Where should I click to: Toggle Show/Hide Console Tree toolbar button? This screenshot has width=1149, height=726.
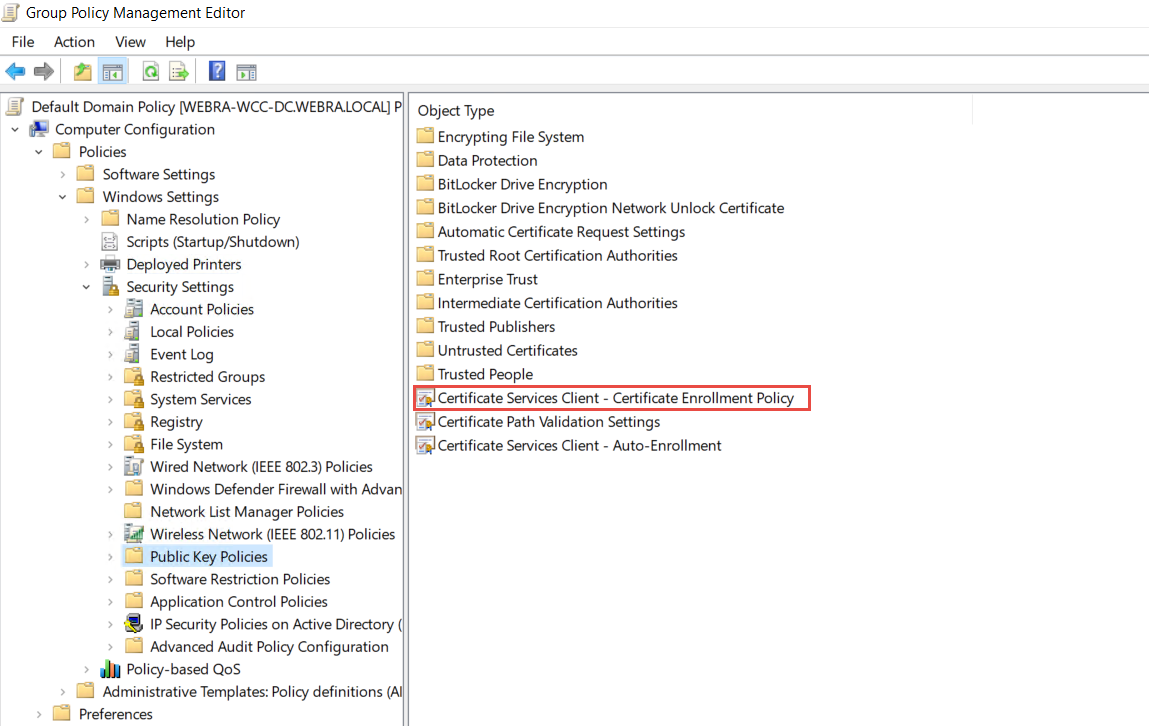[112, 71]
